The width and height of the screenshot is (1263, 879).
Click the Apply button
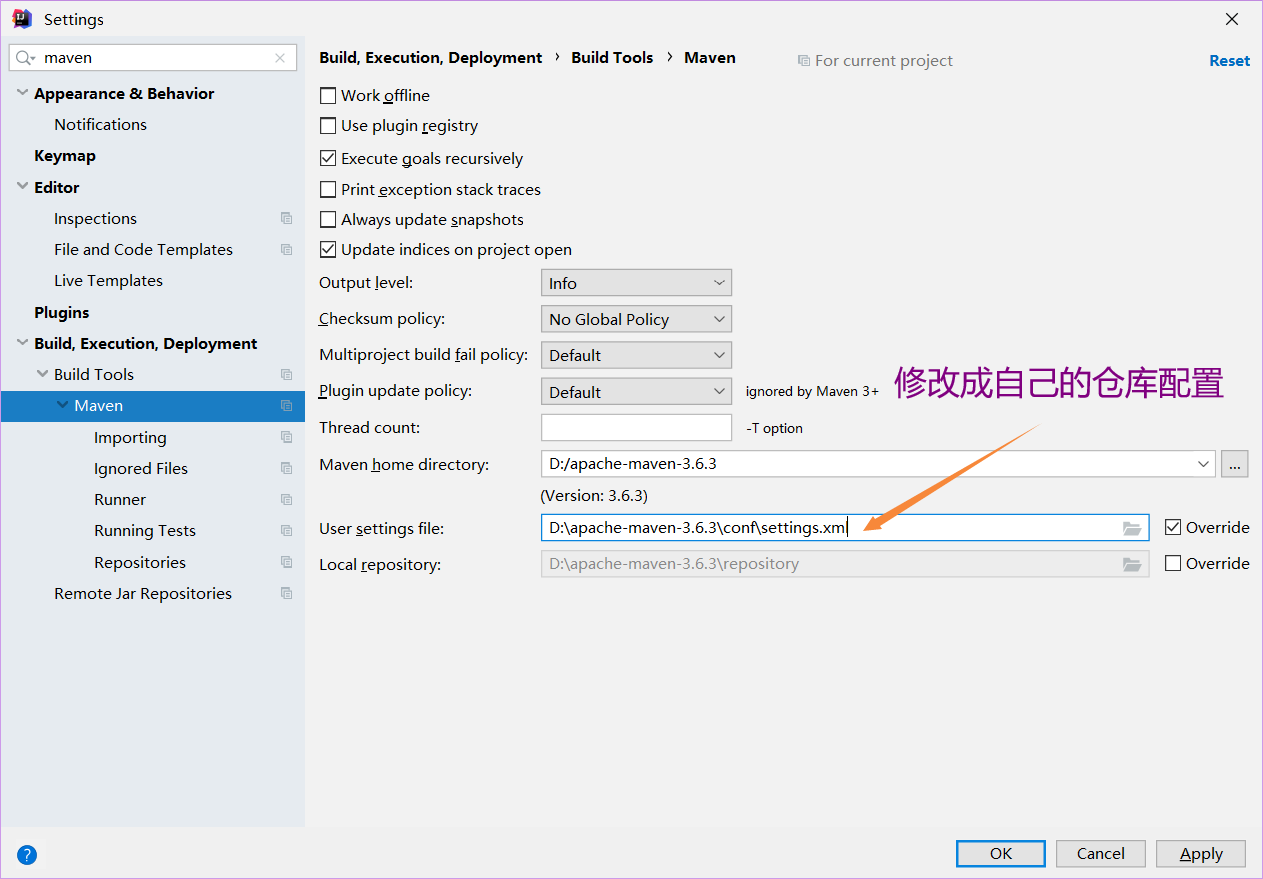click(x=1201, y=853)
